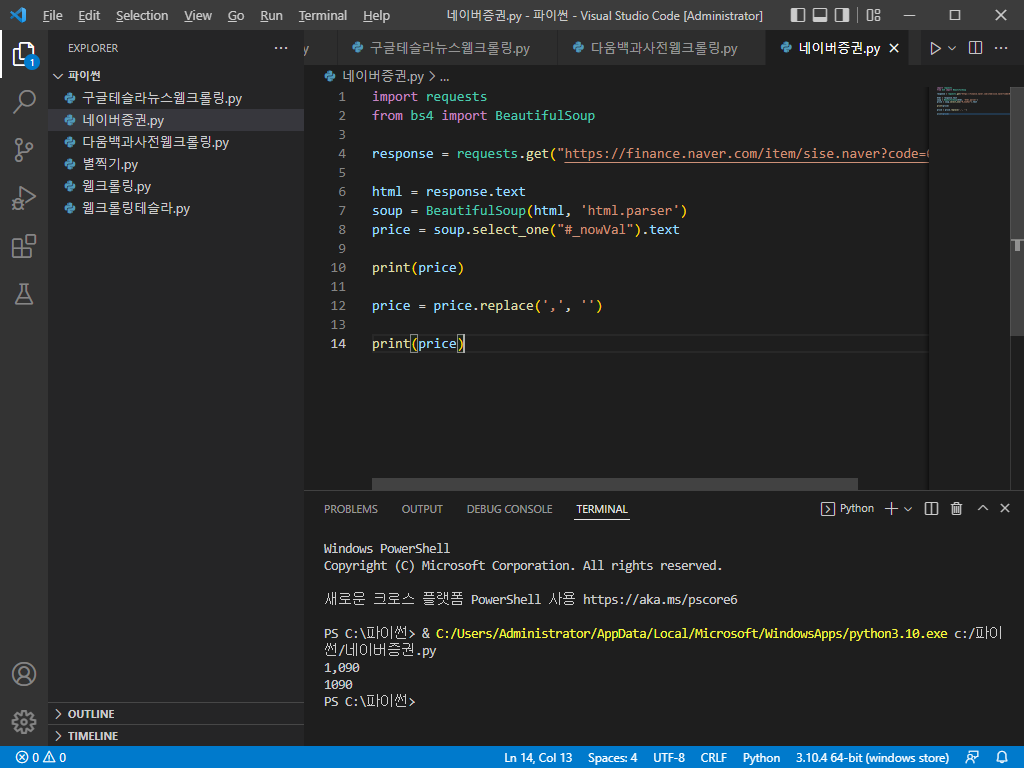Open the Terminal menu

point(323,15)
